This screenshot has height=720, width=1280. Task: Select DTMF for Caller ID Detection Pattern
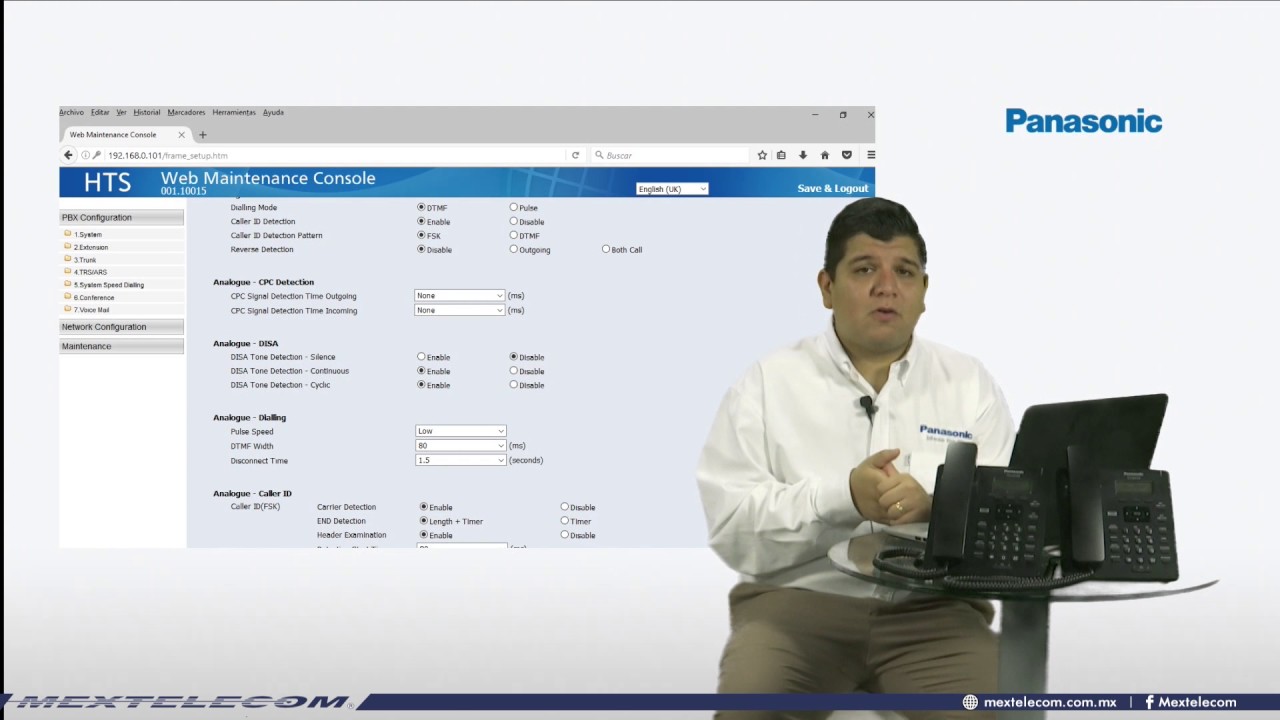[x=514, y=235]
